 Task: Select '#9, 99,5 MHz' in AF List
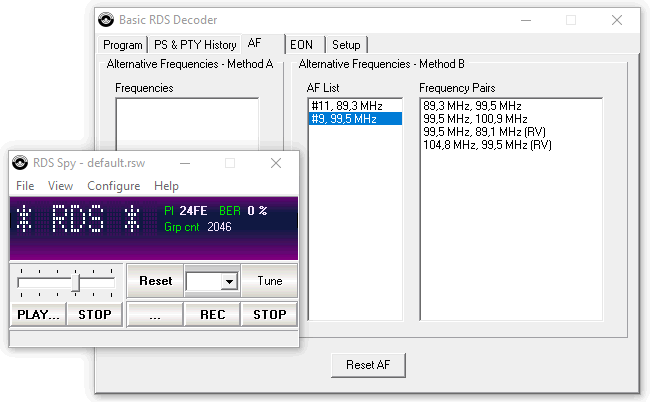pos(355,119)
